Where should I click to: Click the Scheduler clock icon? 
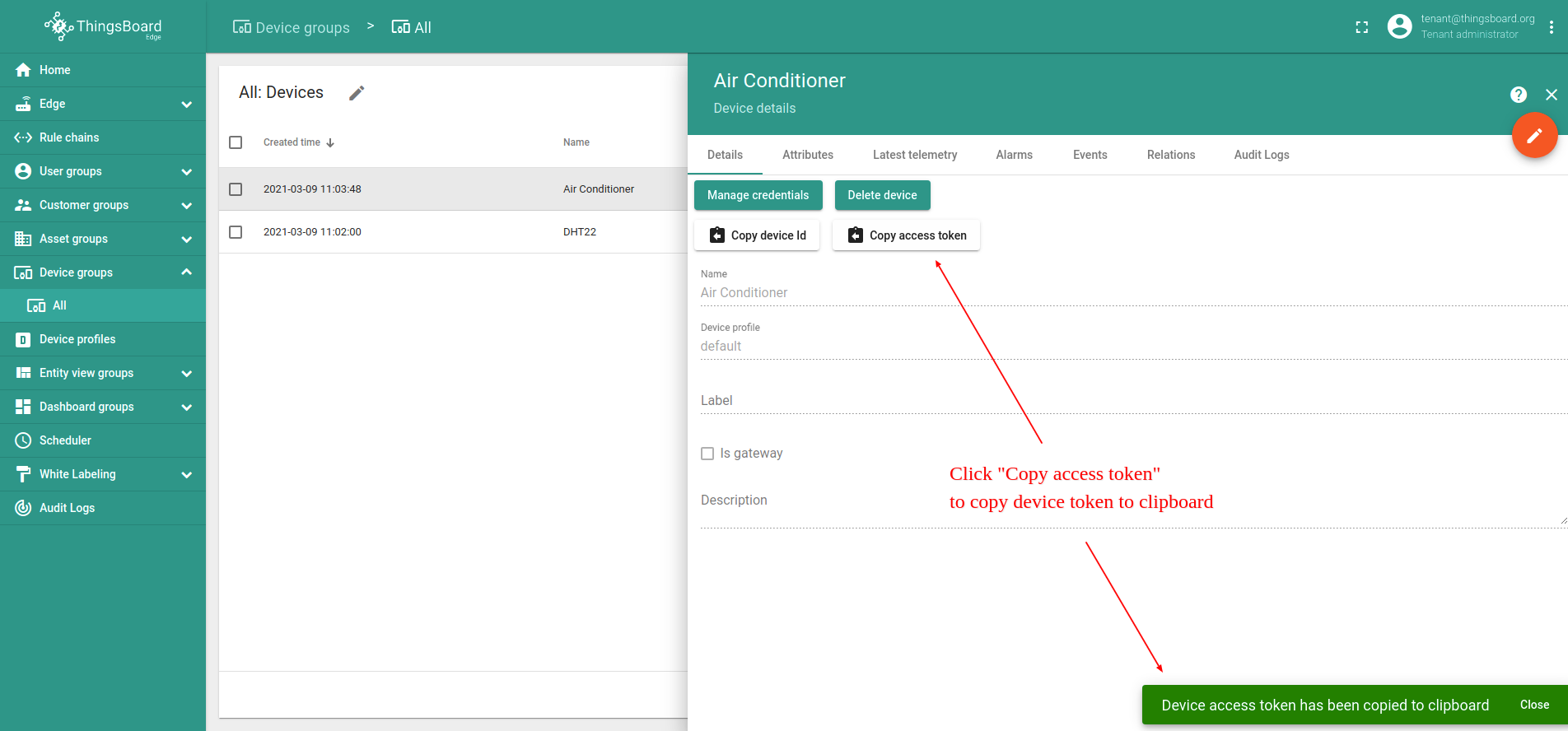coord(23,440)
